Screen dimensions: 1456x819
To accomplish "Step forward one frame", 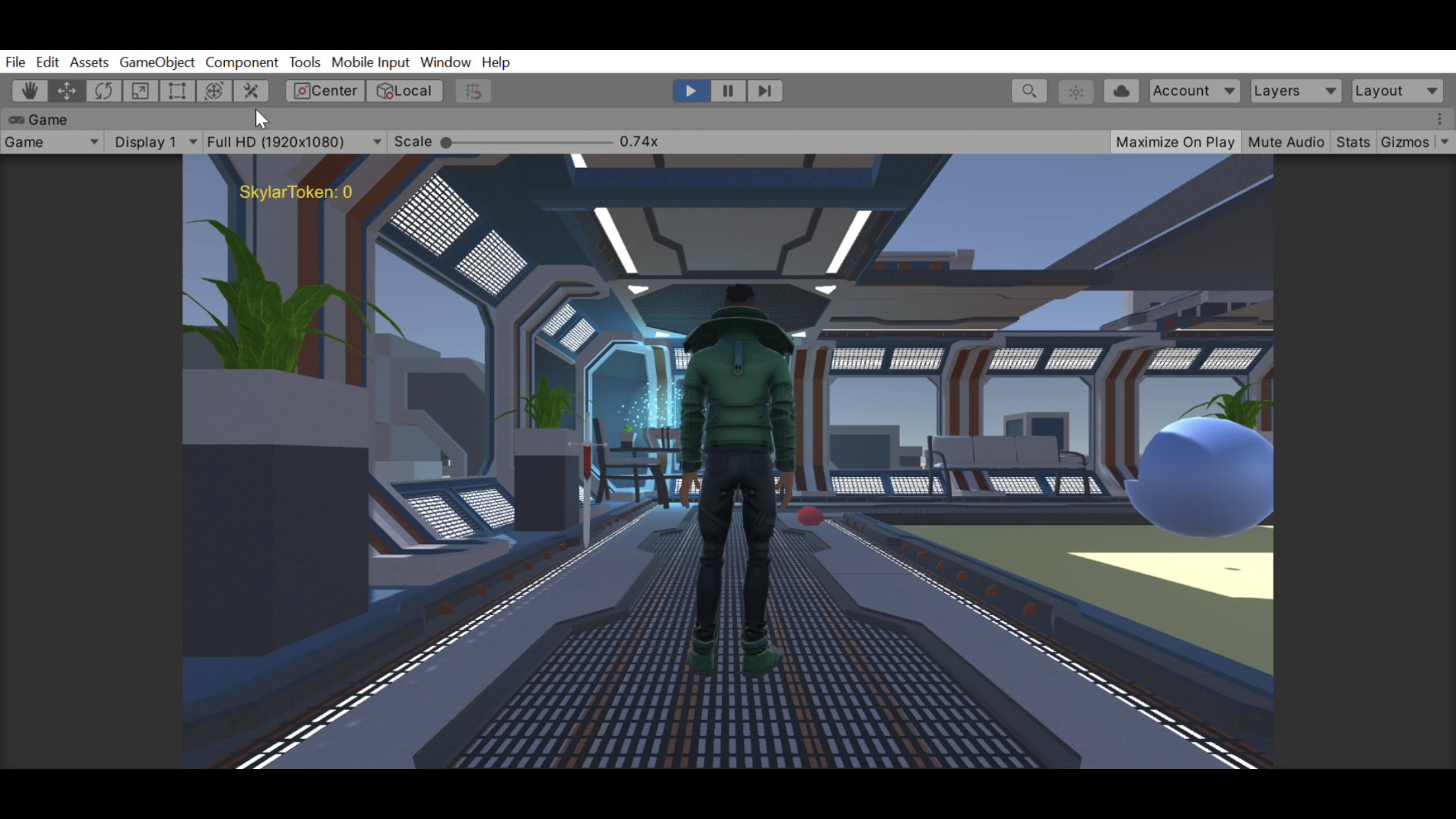I will pyautogui.click(x=764, y=91).
